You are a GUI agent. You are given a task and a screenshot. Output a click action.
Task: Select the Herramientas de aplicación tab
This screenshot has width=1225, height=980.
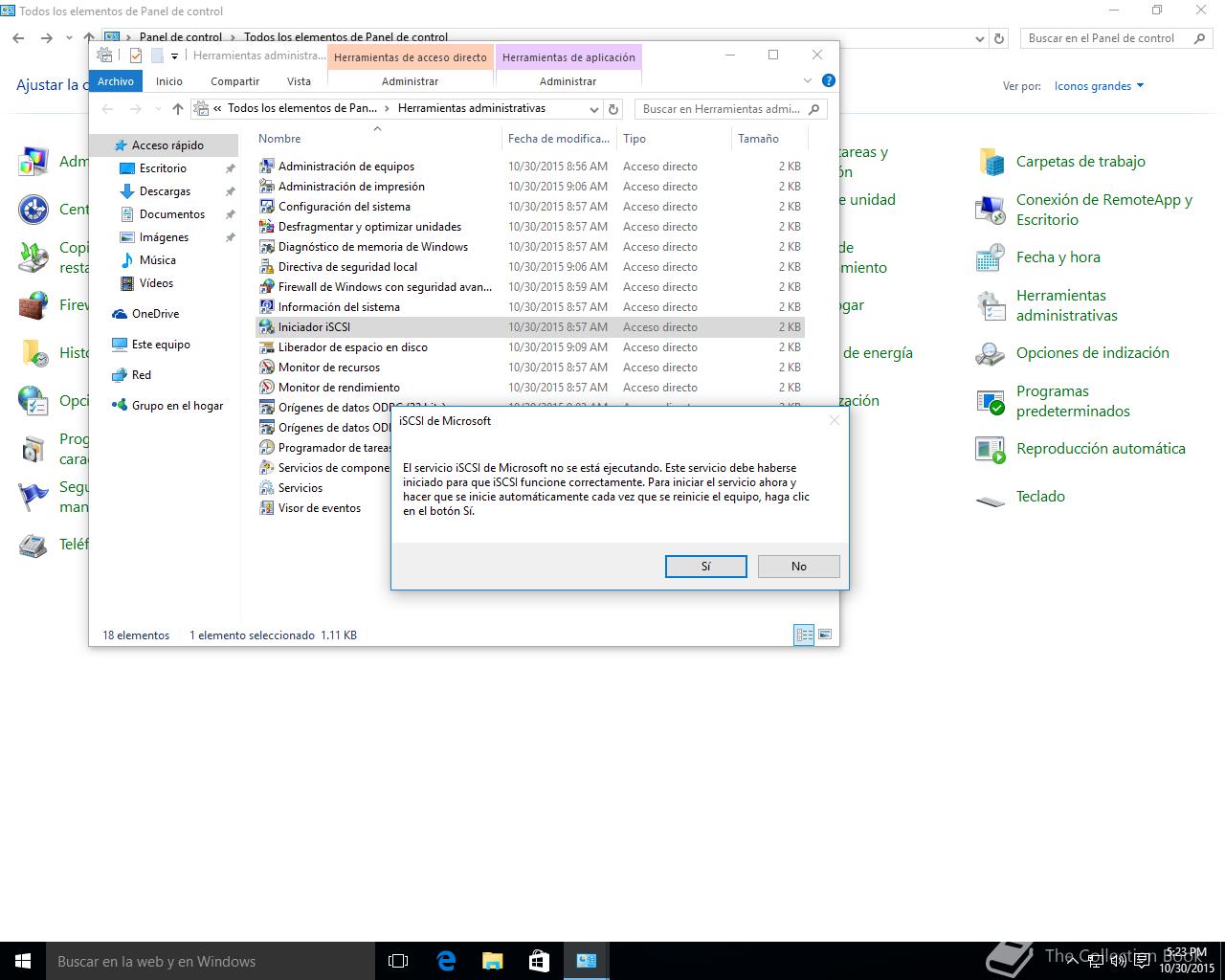pos(568,57)
